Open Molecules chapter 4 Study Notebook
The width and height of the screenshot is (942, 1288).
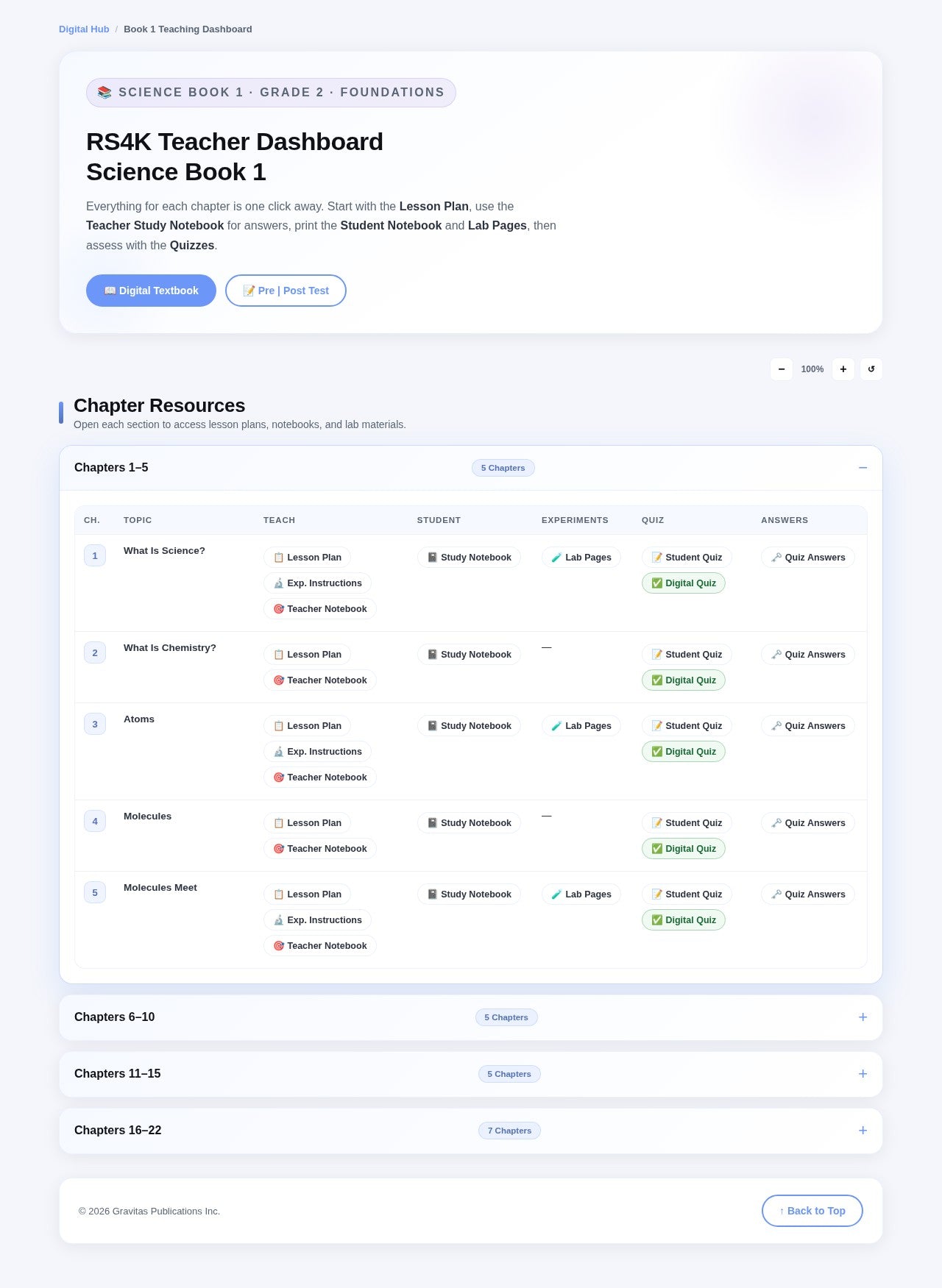(x=469, y=823)
